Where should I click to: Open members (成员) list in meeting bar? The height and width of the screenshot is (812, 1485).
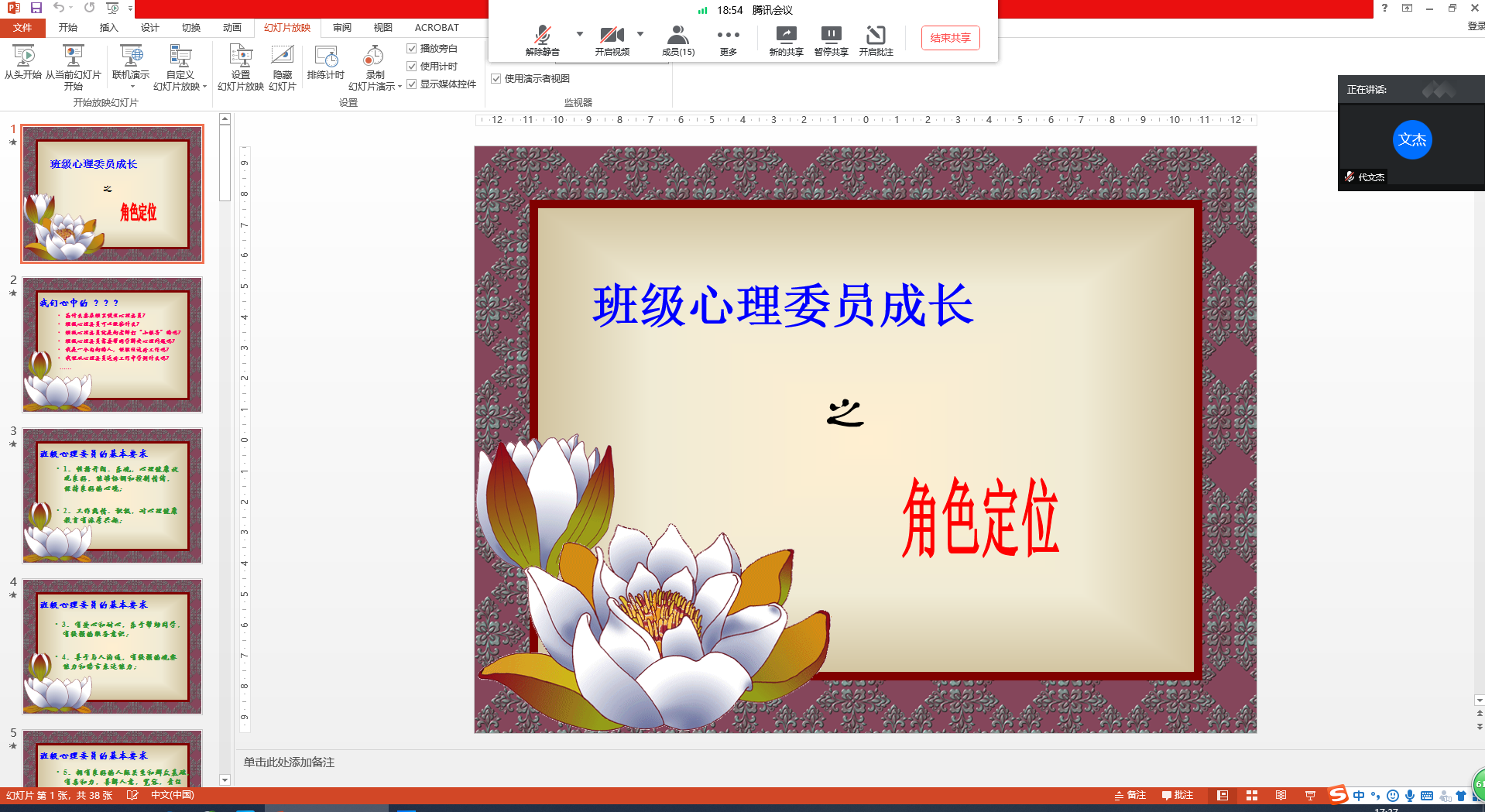coord(678,40)
